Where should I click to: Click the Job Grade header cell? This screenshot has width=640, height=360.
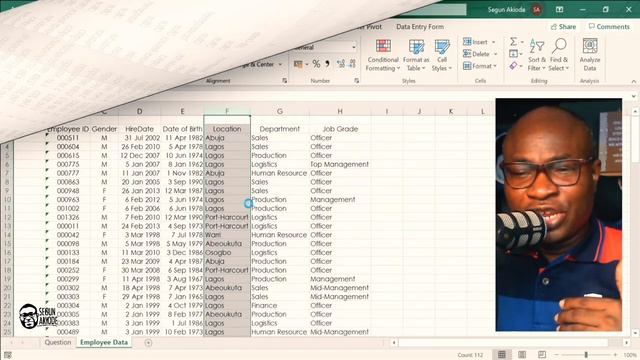tap(340, 129)
